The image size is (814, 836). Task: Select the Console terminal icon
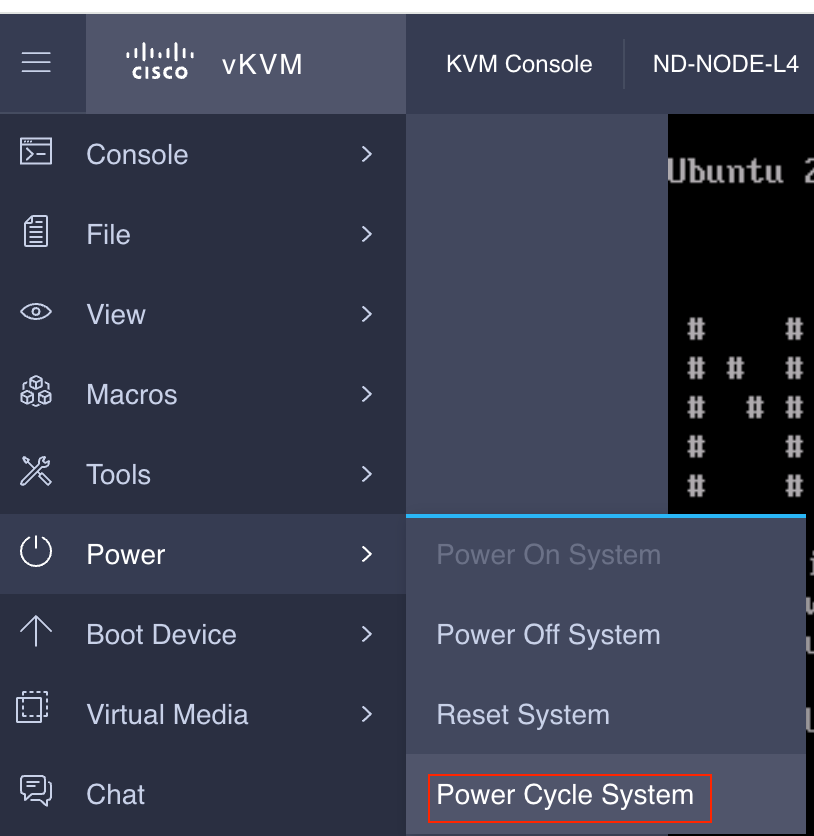[x=36, y=151]
